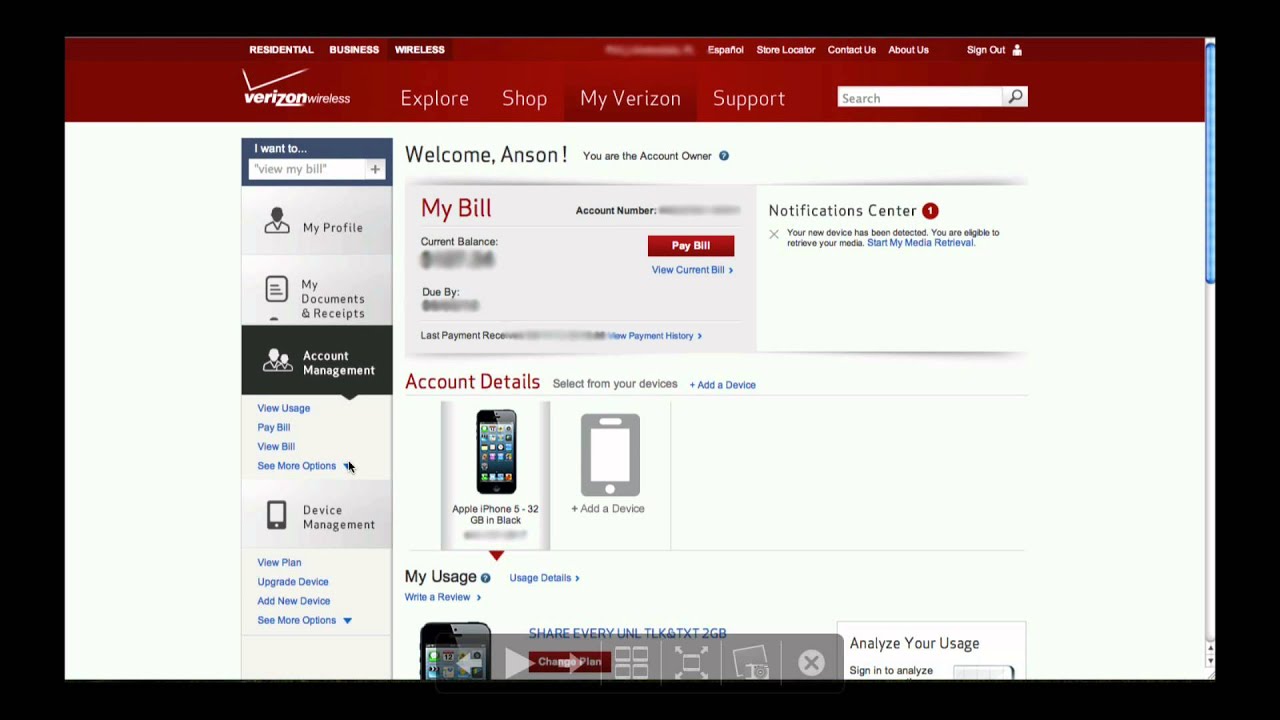Click the help icon beside My Usage

[x=485, y=578]
